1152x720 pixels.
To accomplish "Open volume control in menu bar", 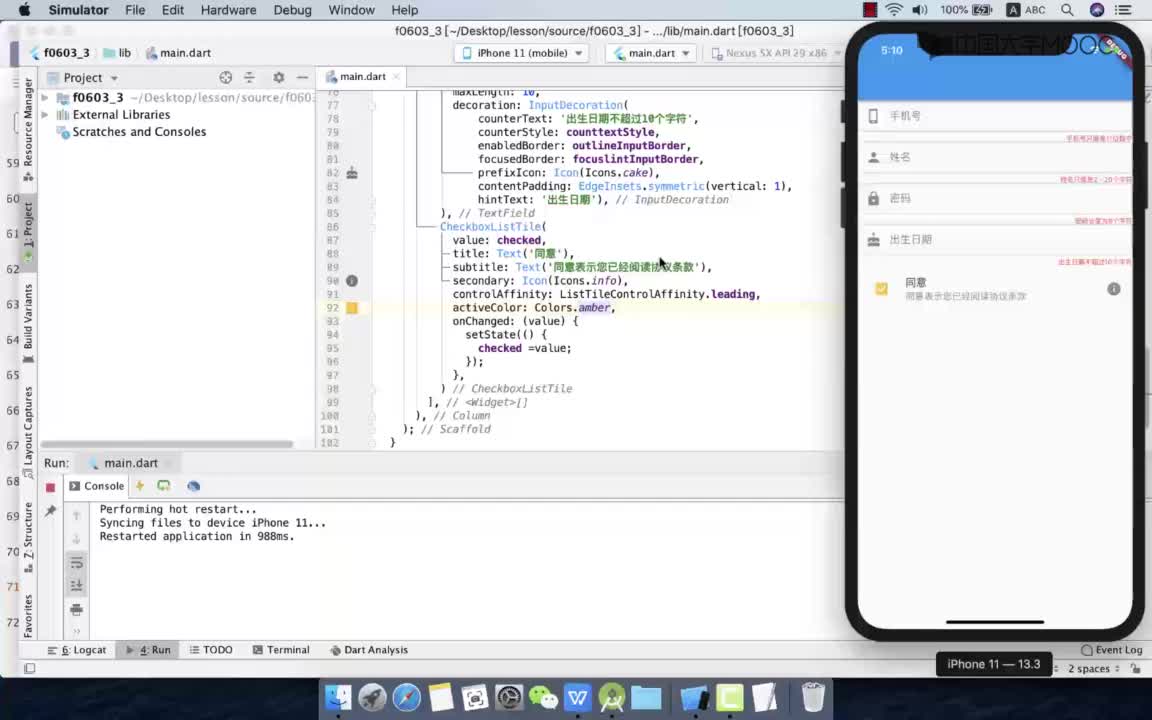I will [x=919, y=10].
